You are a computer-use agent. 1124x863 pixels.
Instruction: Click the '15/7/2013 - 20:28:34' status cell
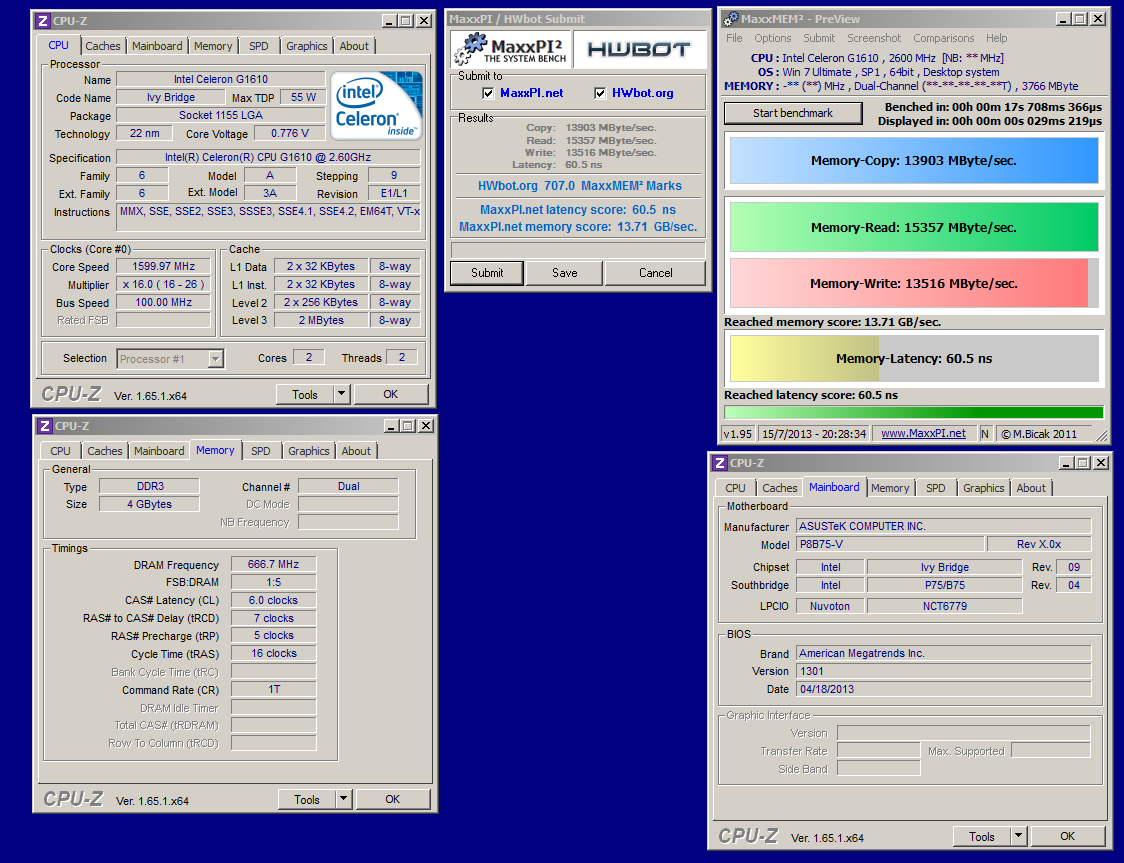pos(814,434)
